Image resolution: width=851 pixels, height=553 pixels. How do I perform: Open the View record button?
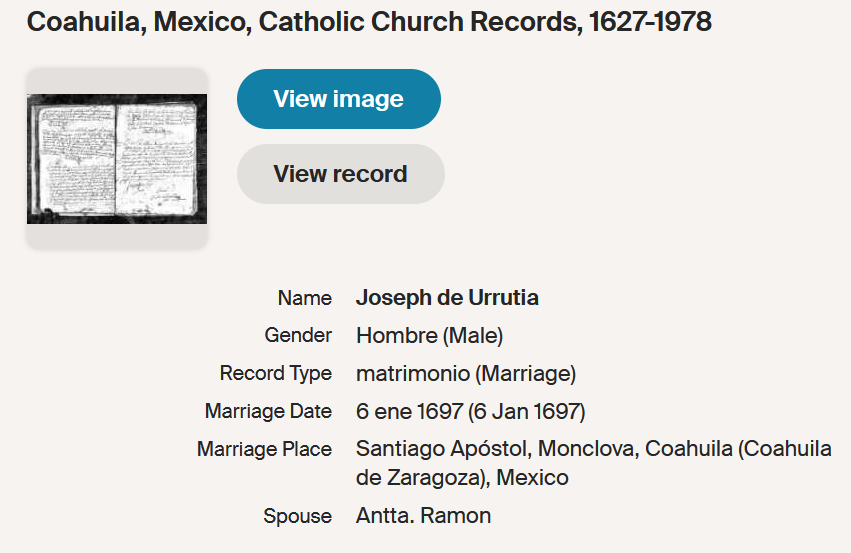pos(340,174)
